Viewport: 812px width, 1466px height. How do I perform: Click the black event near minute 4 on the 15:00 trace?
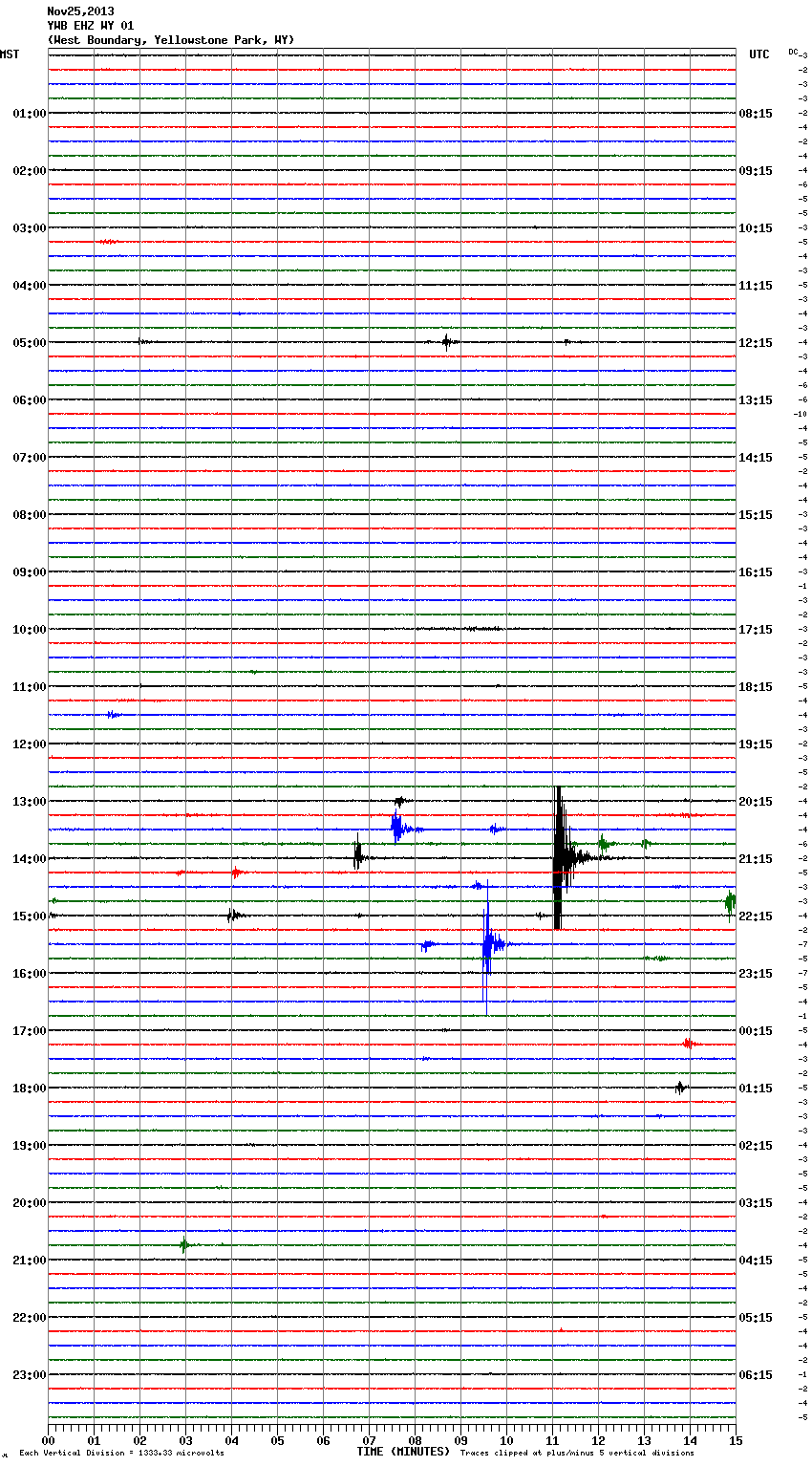tap(233, 915)
